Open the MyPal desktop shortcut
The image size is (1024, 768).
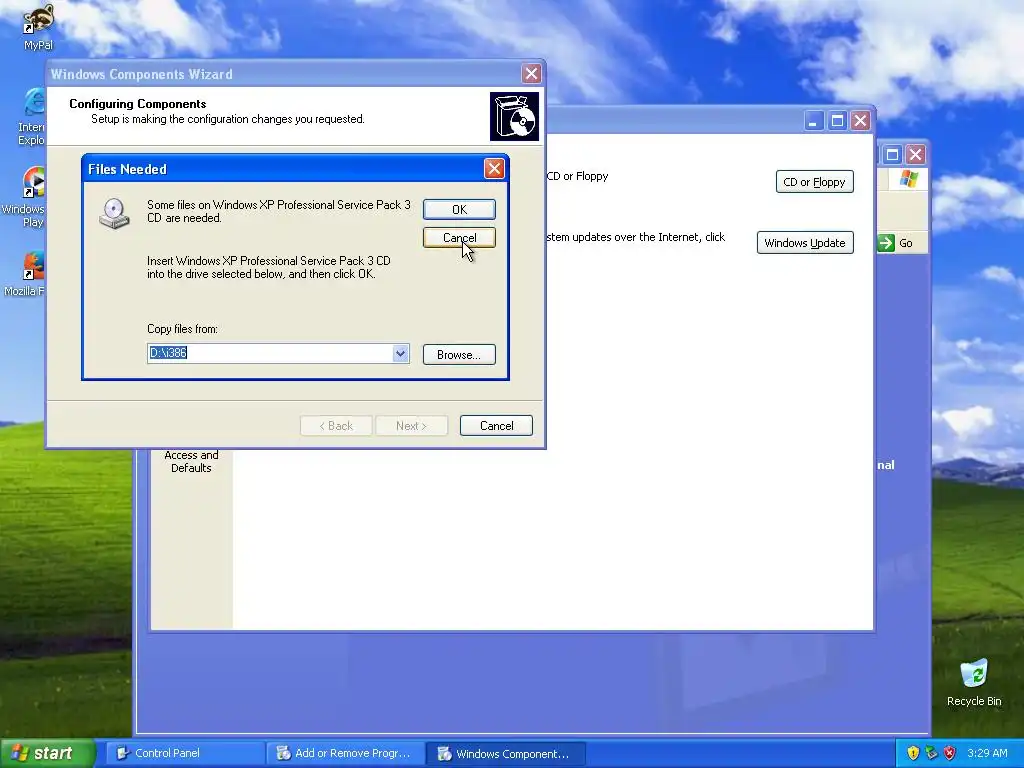click(x=37, y=27)
